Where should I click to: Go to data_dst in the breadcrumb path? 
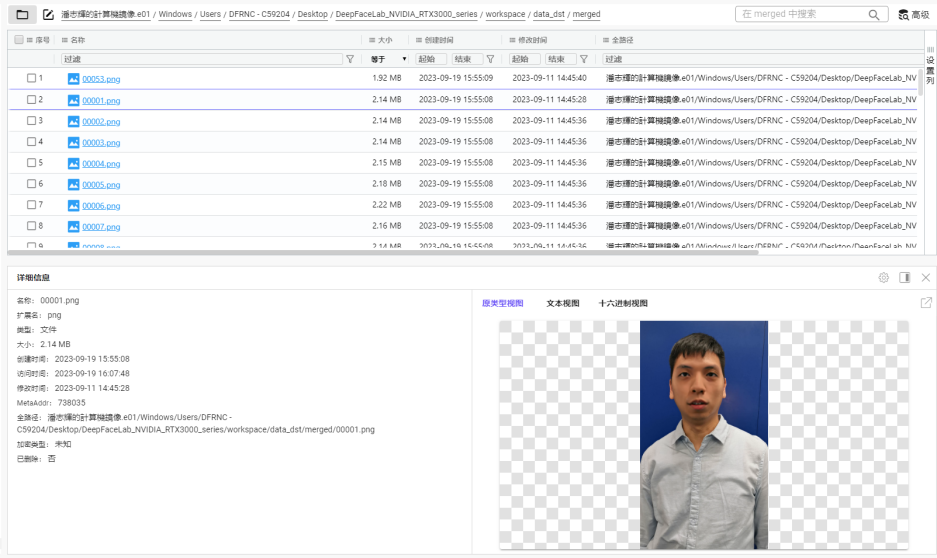549,14
